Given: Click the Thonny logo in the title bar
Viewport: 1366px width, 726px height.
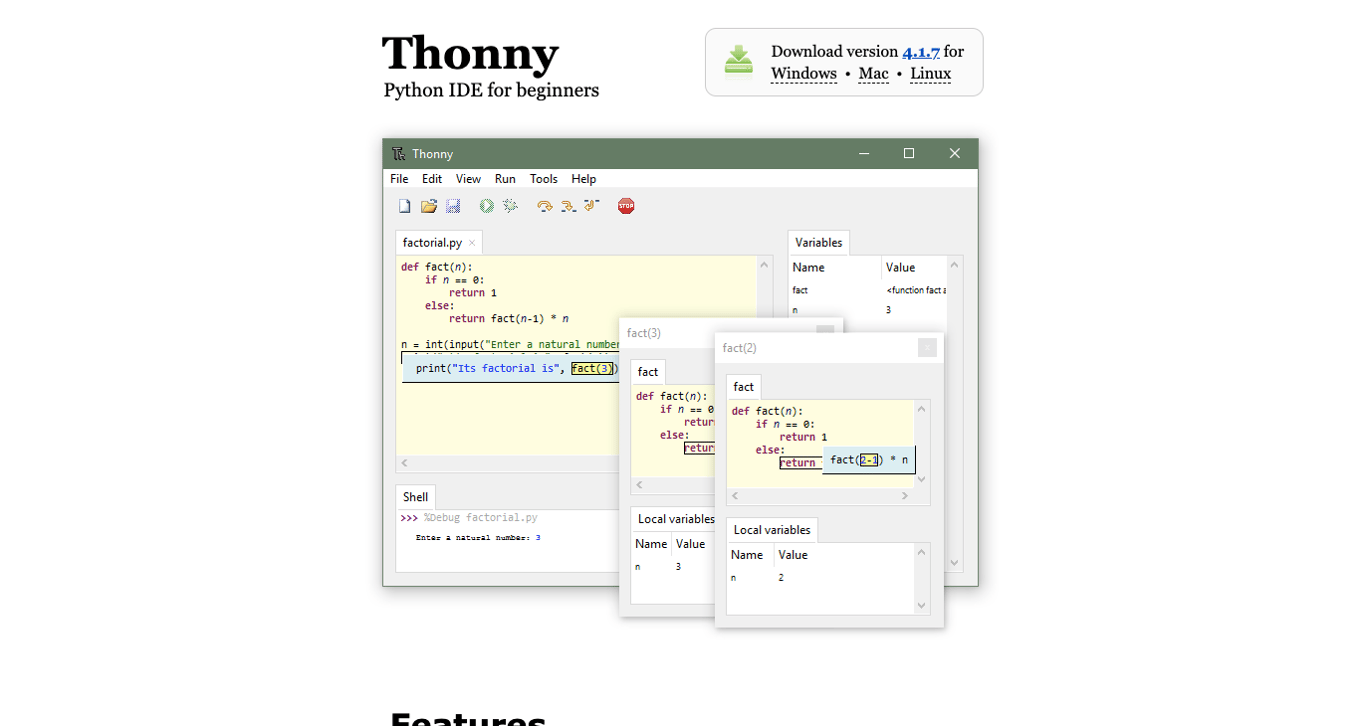Looking at the screenshot, I should [399, 153].
